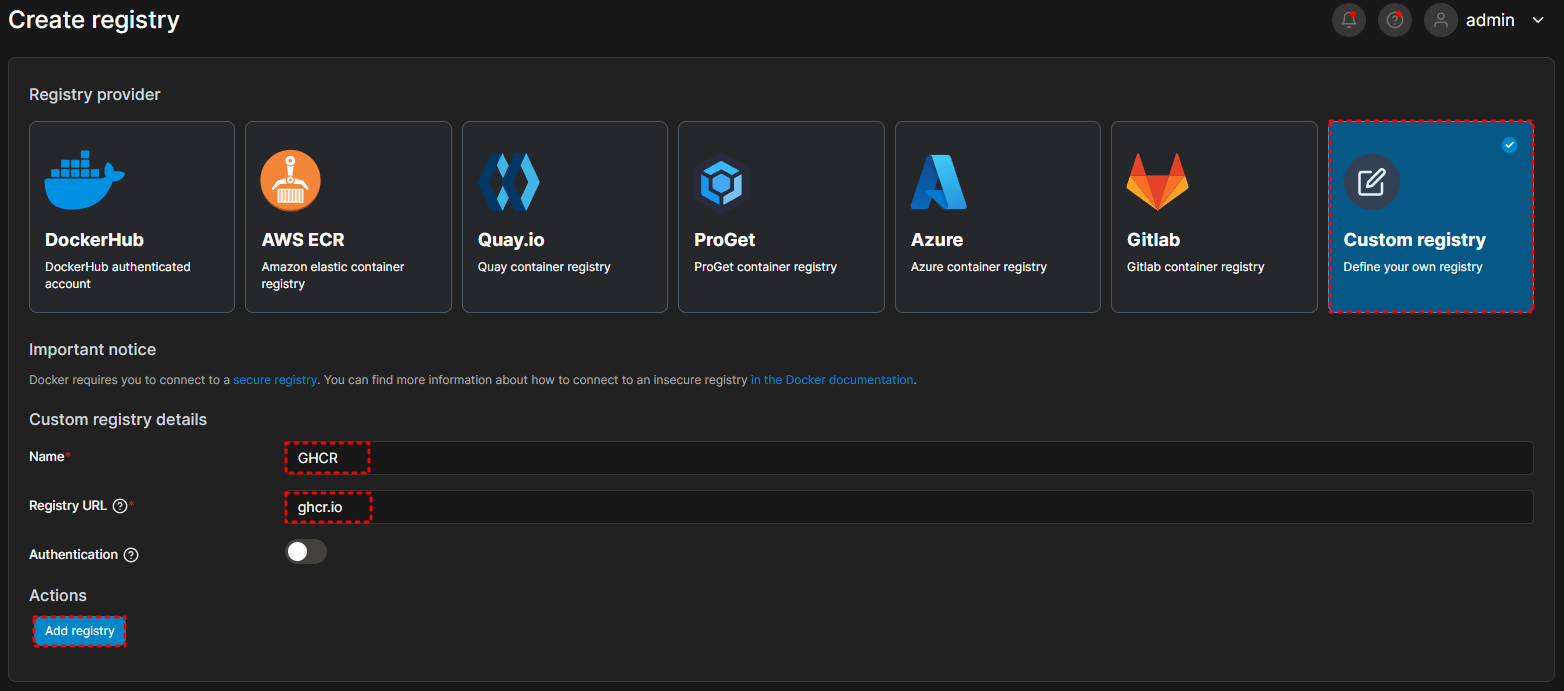
Task: Click the Custom registry details heading
Action: pos(118,420)
